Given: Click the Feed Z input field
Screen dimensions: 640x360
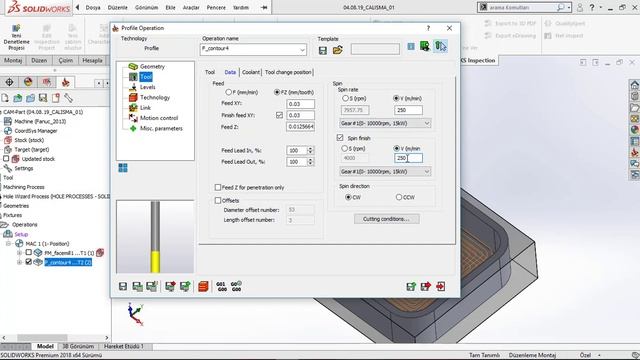Looking at the screenshot, I should pos(300,127).
